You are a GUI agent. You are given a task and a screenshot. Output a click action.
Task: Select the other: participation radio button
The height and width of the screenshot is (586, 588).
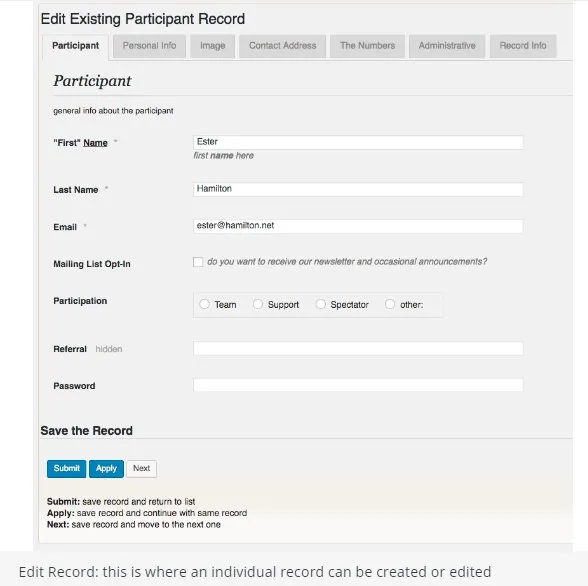coord(390,304)
